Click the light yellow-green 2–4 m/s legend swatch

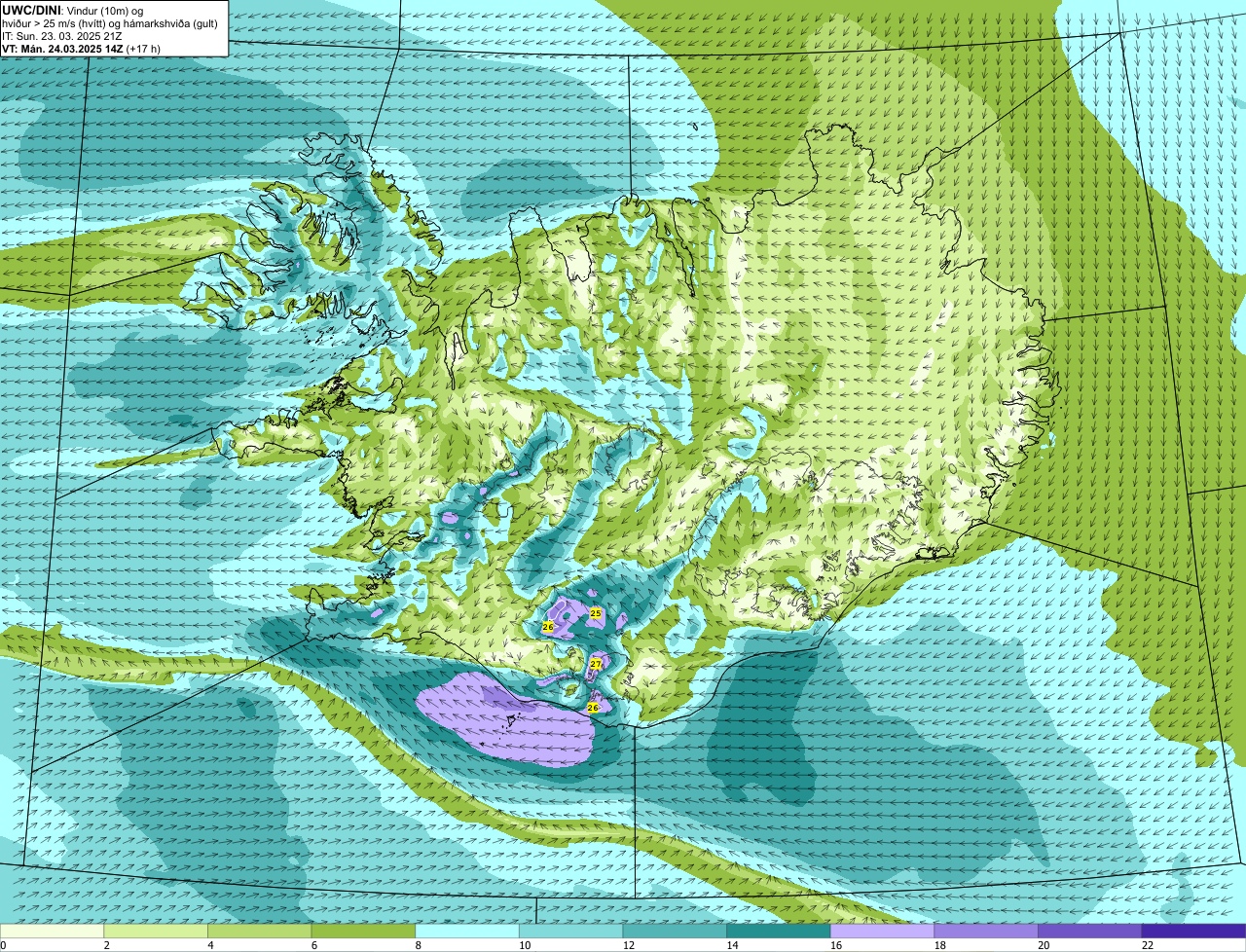click(157, 932)
